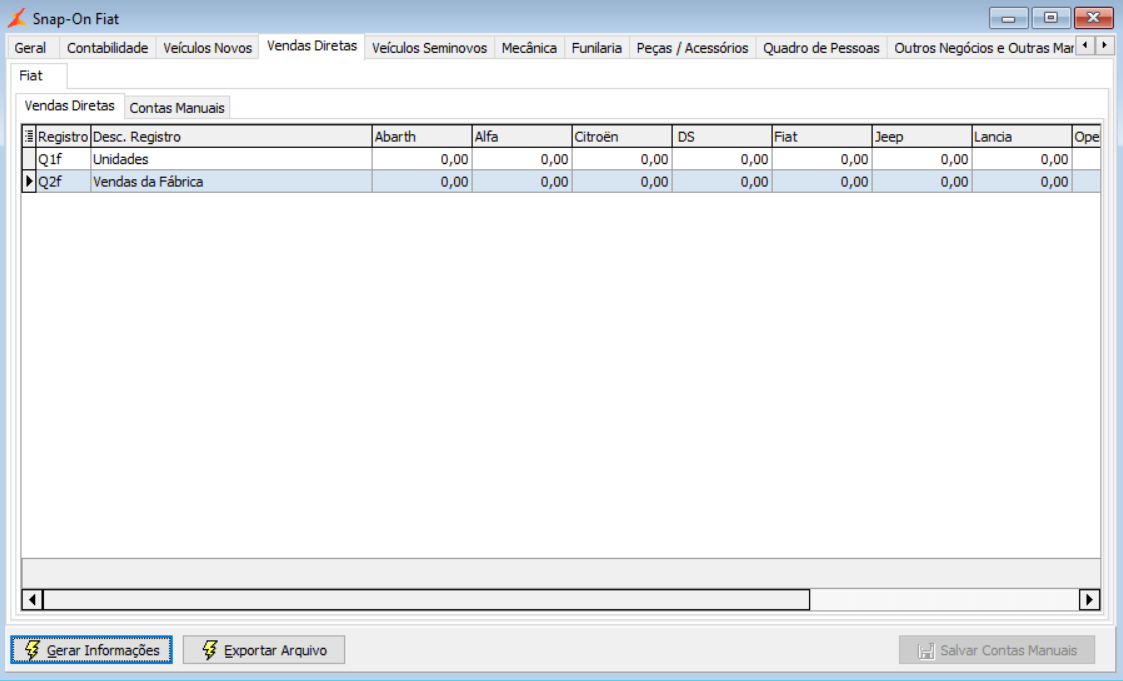This screenshot has width=1123, height=681.
Task: Open the Mecânica tab
Action: point(529,48)
